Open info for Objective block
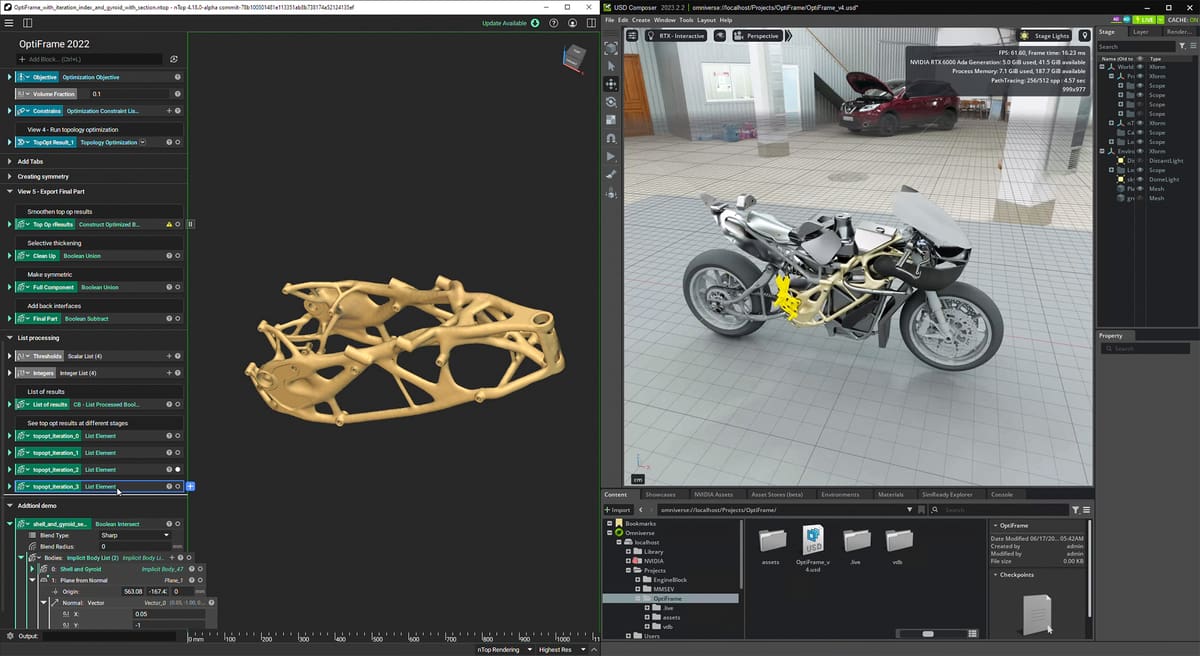The height and width of the screenshot is (656, 1200). click(x=178, y=77)
